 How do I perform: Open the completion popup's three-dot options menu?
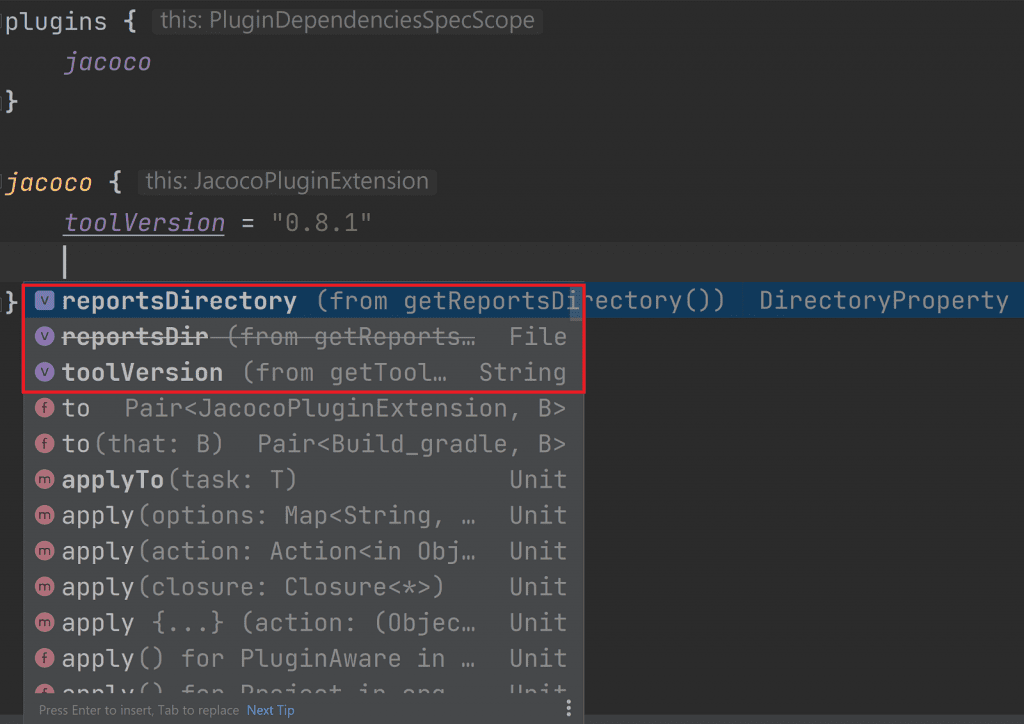pos(568,709)
